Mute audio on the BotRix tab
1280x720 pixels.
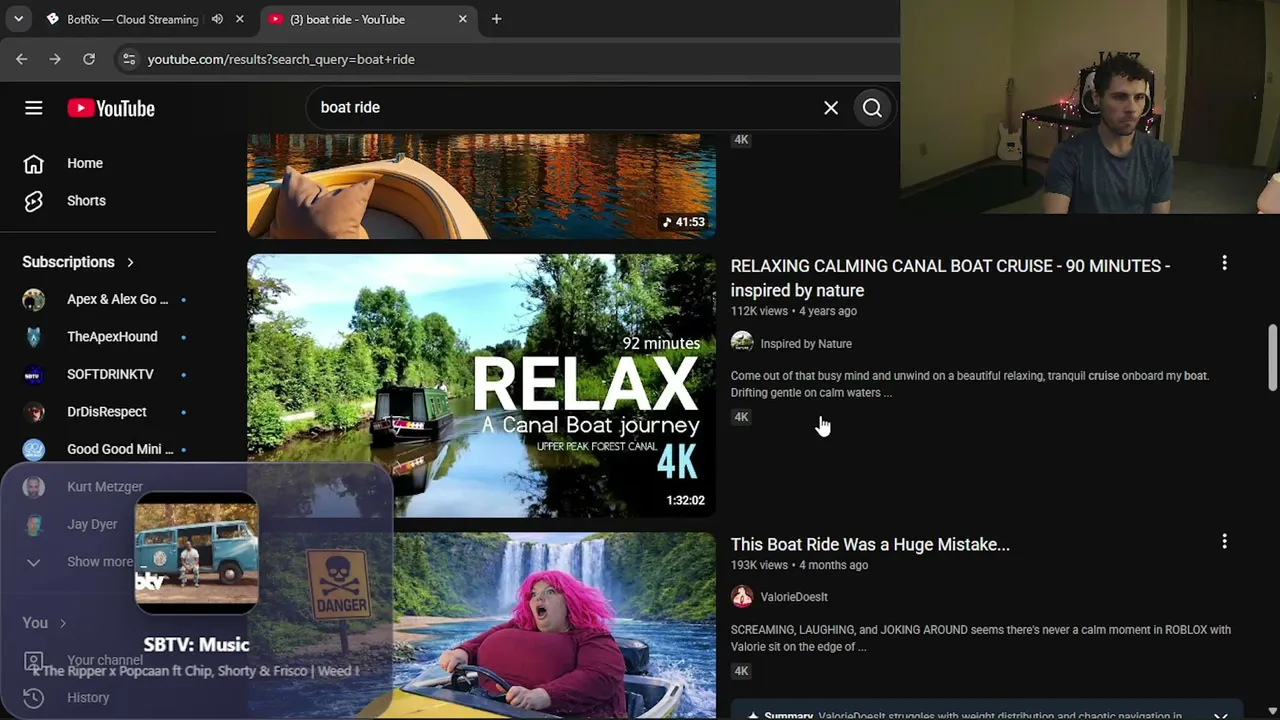point(217,19)
